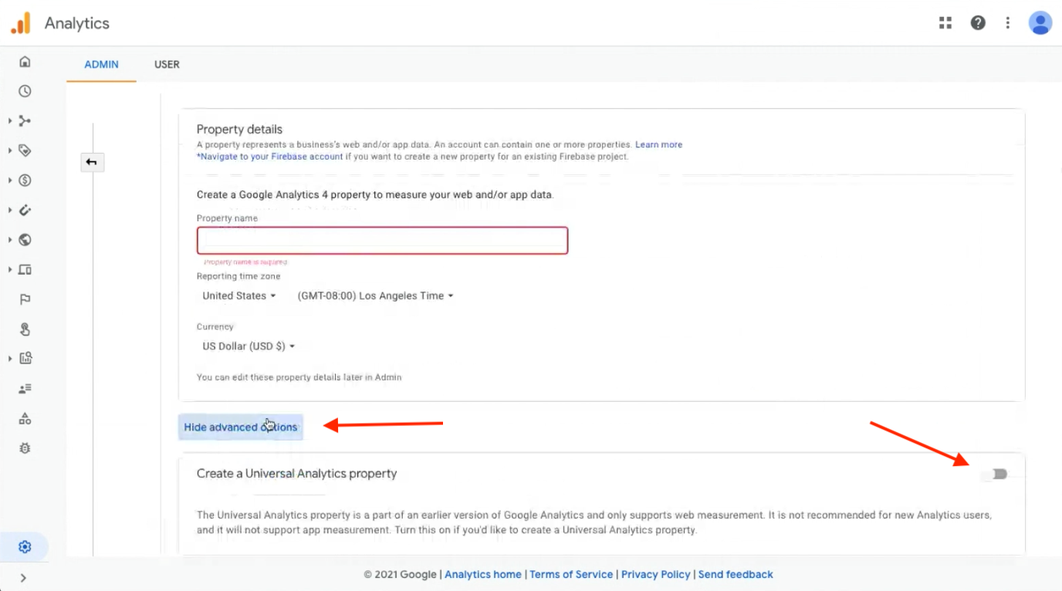Click Hide advanced options

click(240, 427)
